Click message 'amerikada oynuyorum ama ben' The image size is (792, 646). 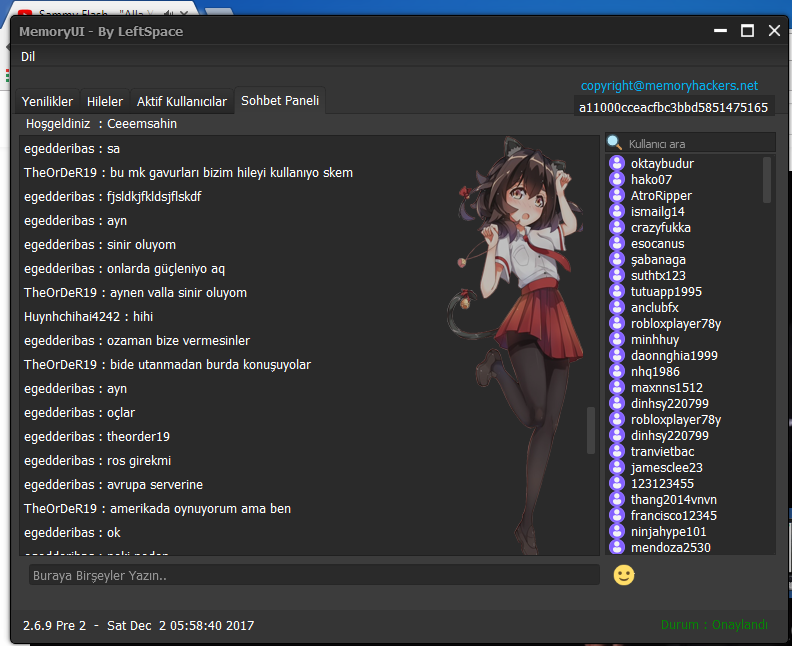pyautogui.click(x=201, y=509)
